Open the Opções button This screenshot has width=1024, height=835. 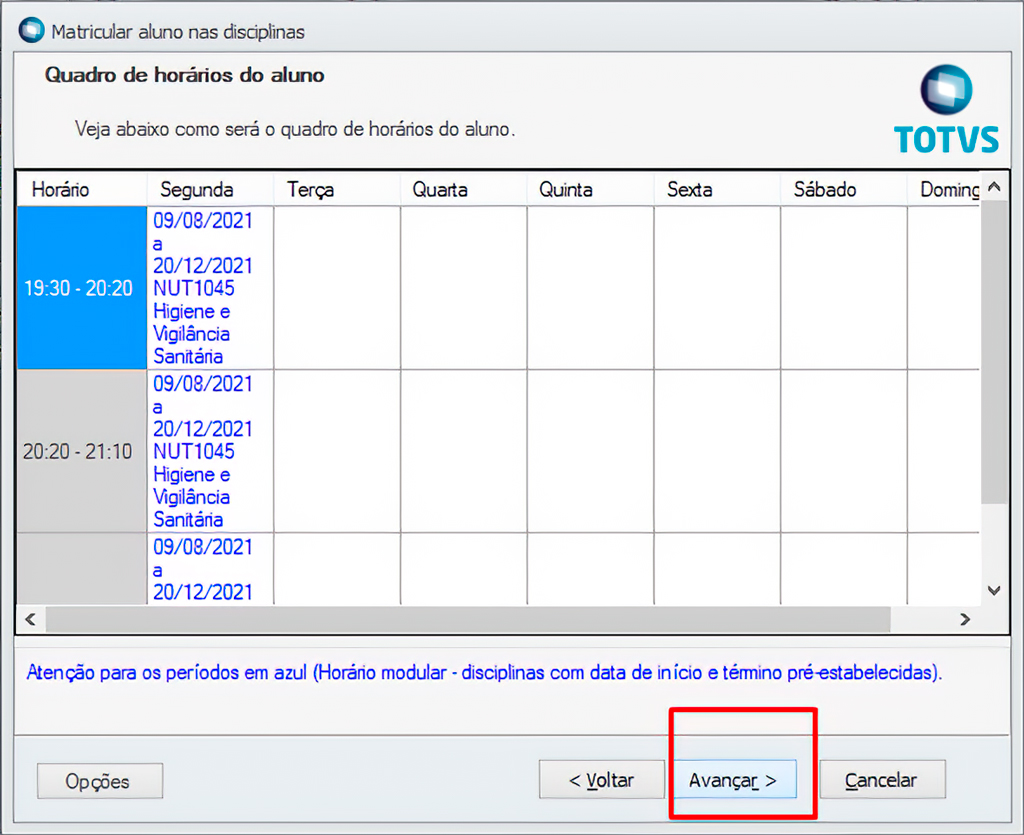(x=99, y=782)
